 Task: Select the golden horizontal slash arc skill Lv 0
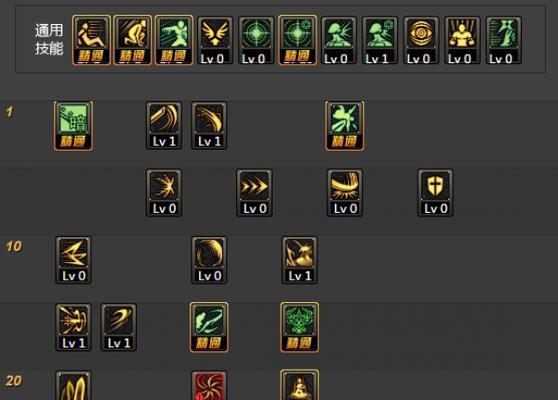(x=345, y=193)
